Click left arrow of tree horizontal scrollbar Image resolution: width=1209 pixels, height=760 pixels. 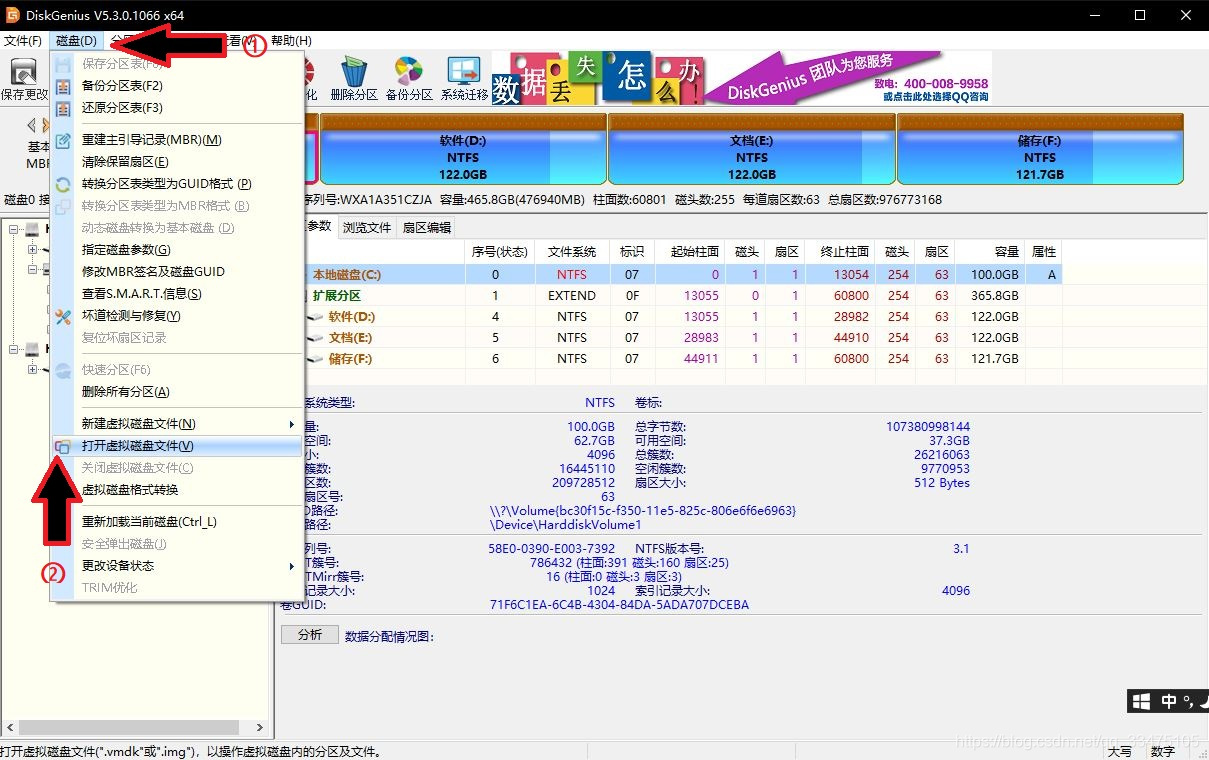click(10, 728)
